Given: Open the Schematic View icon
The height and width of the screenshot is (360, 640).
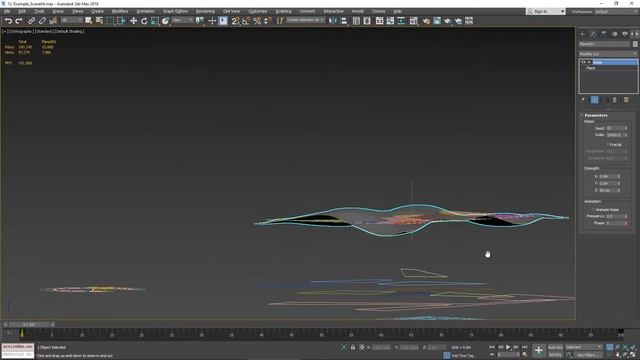Looking at the screenshot, I should [x=401, y=21].
